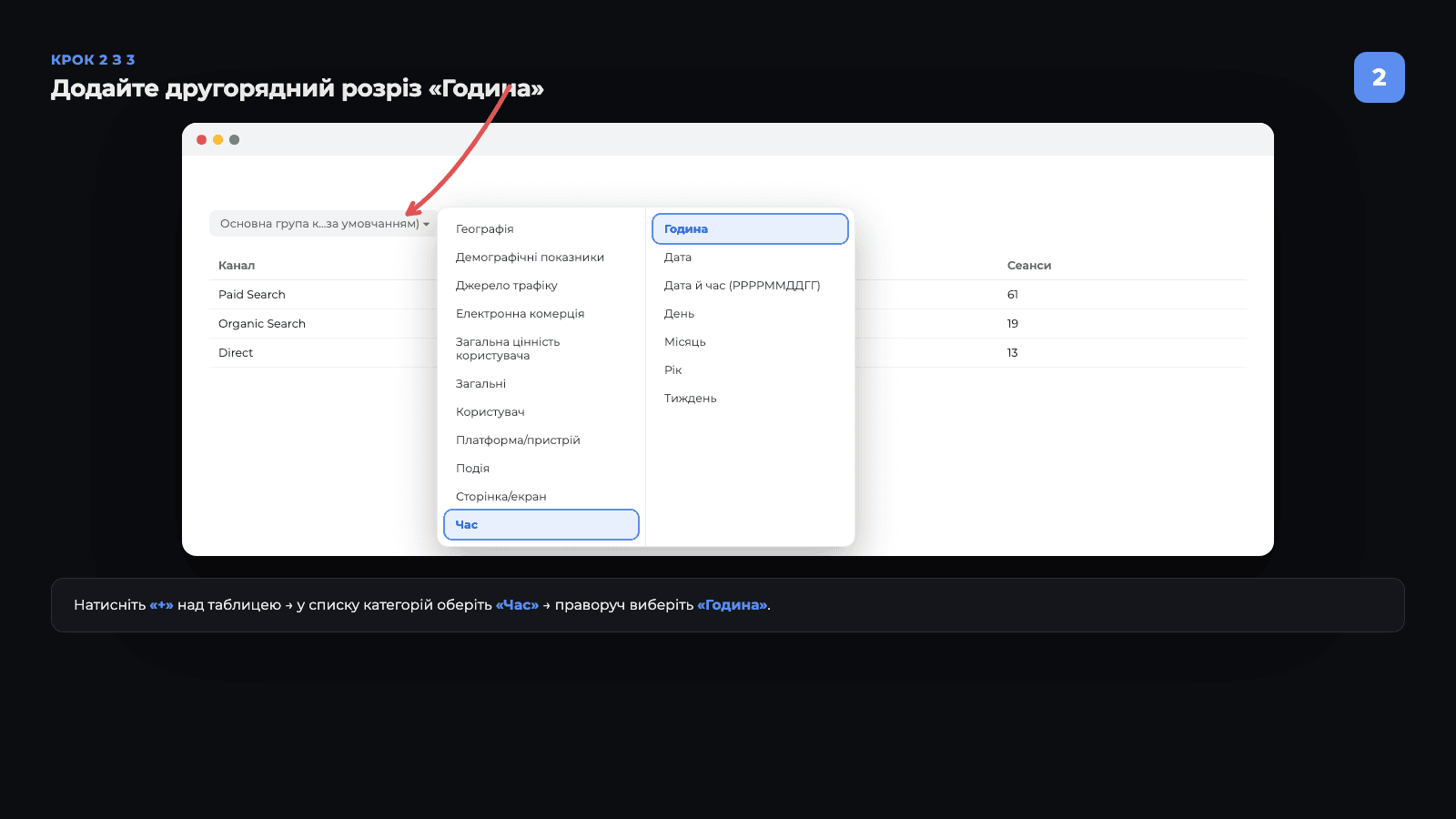
Task: Select the Демографічні показники category
Action: tap(530, 258)
